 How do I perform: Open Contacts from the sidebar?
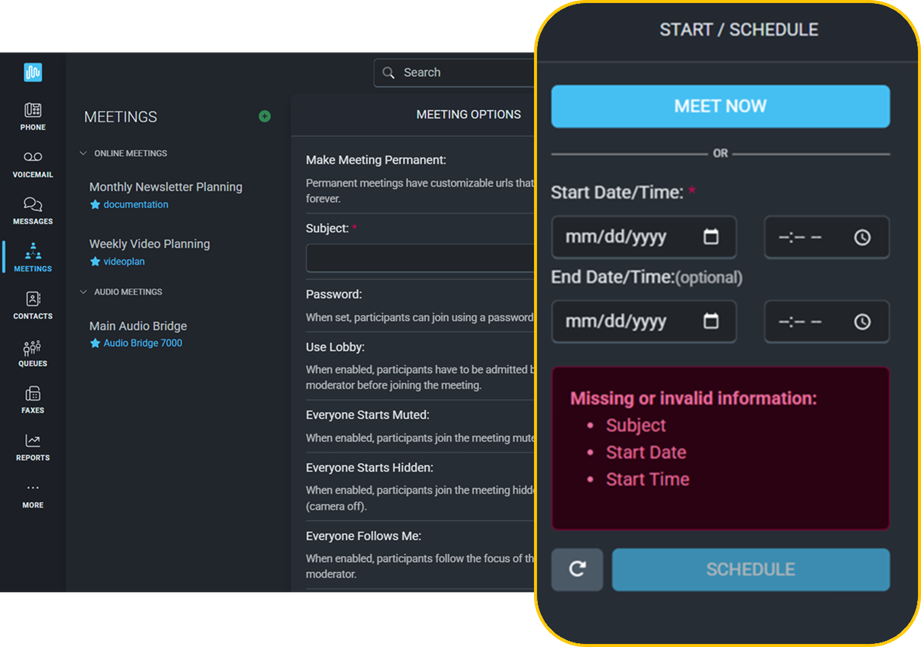33,305
